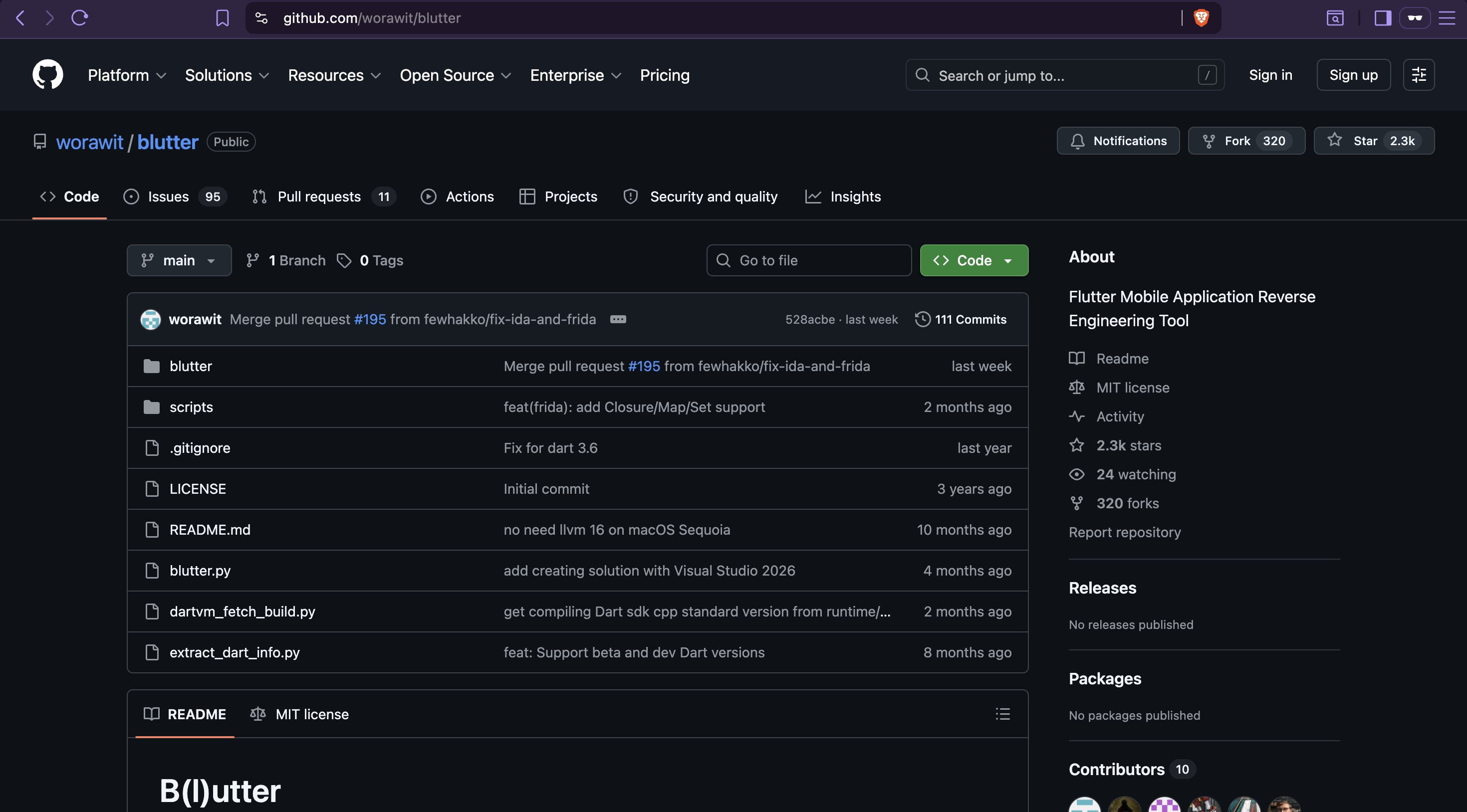Open the Contributors 10 heading link
This screenshot has height=812, width=1467.
pos(1131,769)
